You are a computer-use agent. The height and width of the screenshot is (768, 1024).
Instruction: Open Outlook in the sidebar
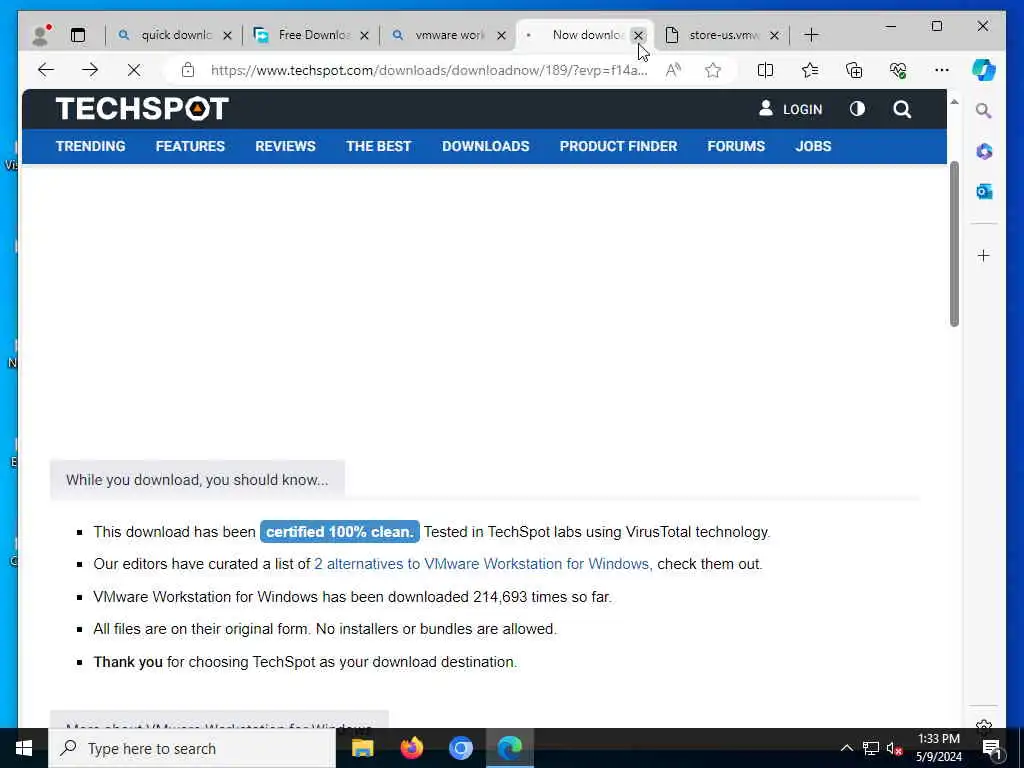[984, 191]
